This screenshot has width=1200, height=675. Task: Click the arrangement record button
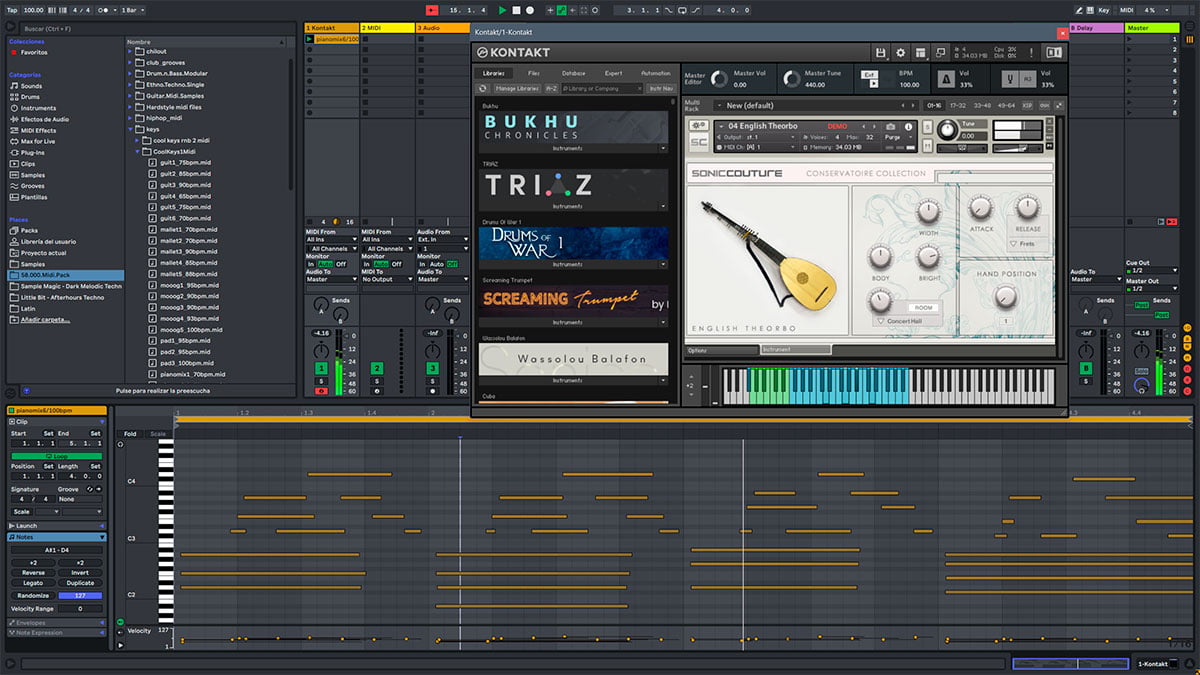pyautogui.click(x=530, y=10)
